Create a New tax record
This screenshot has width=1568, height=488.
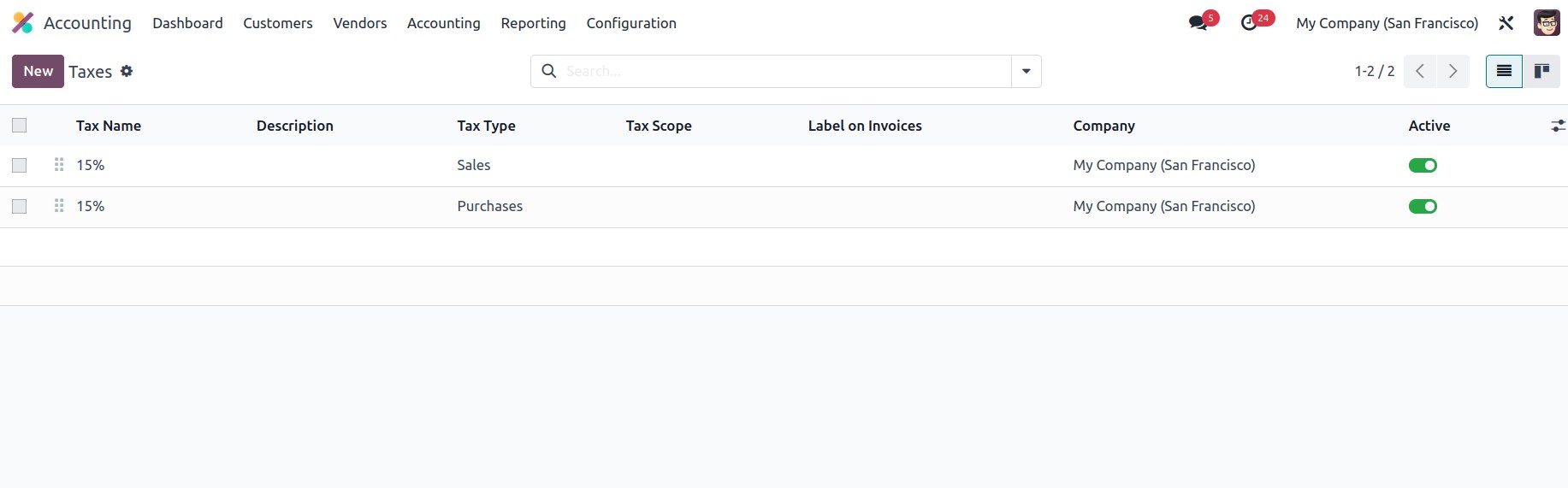click(38, 71)
